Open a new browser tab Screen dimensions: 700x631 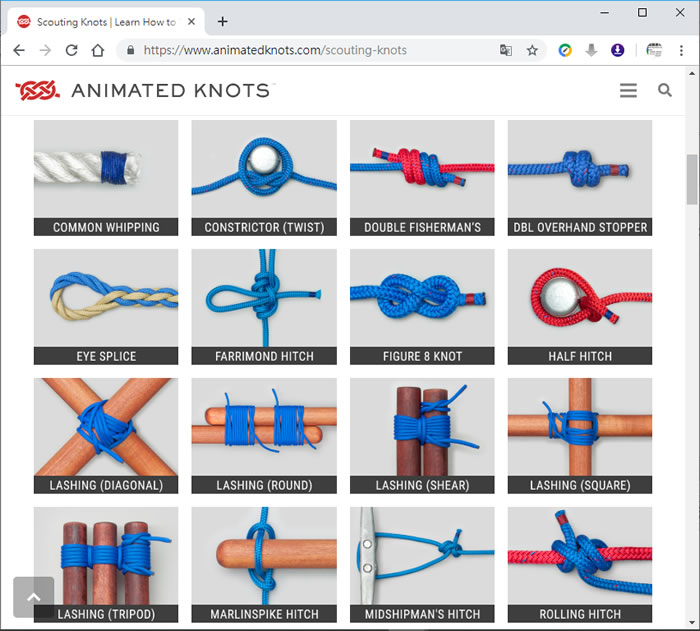222,21
